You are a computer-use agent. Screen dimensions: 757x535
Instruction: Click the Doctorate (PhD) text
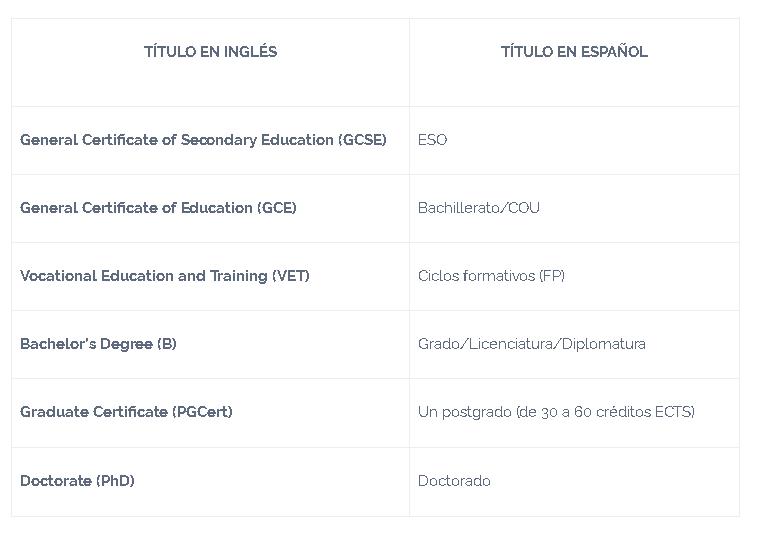tap(77, 481)
